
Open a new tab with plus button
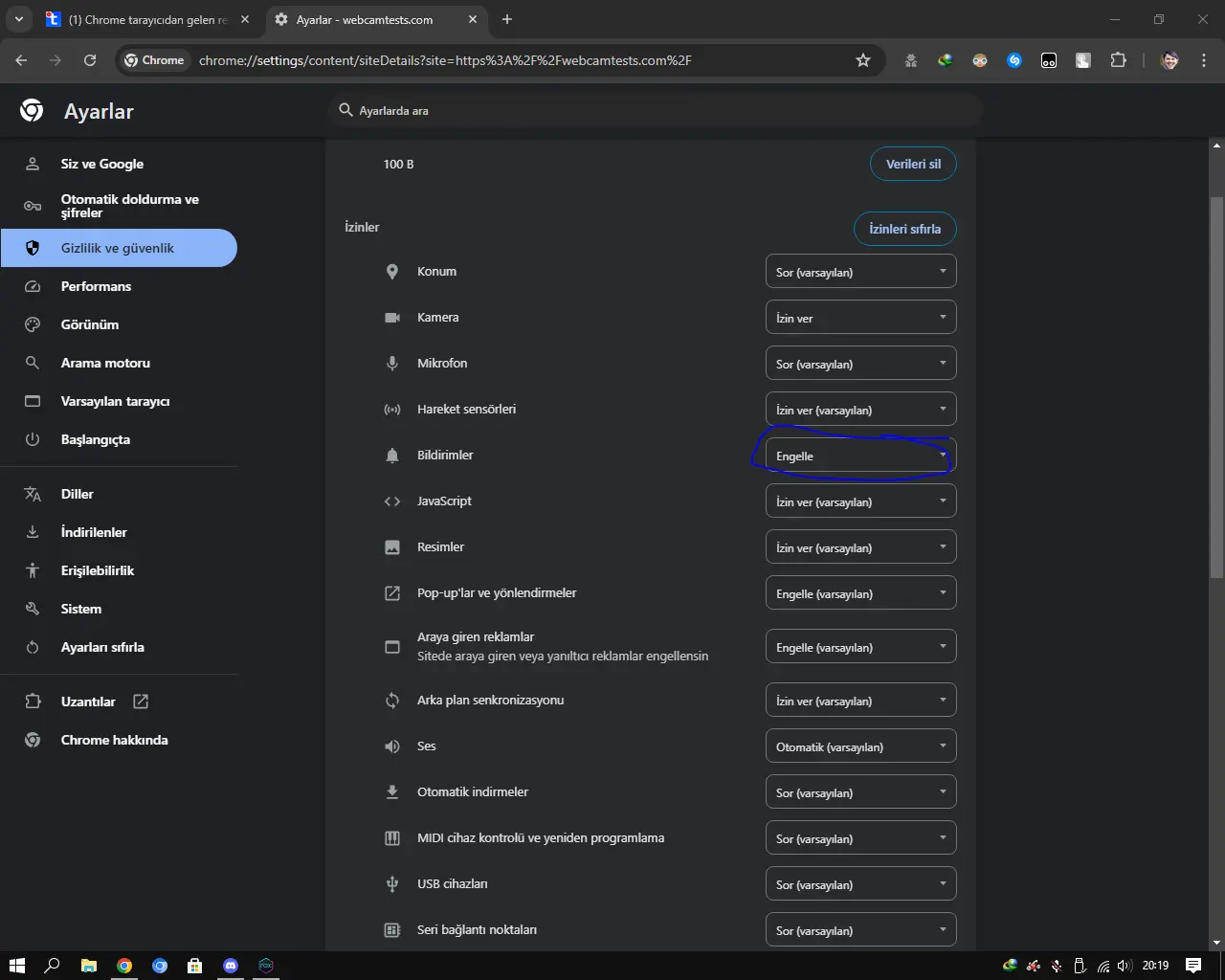pyautogui.click(x=507, y=19)
